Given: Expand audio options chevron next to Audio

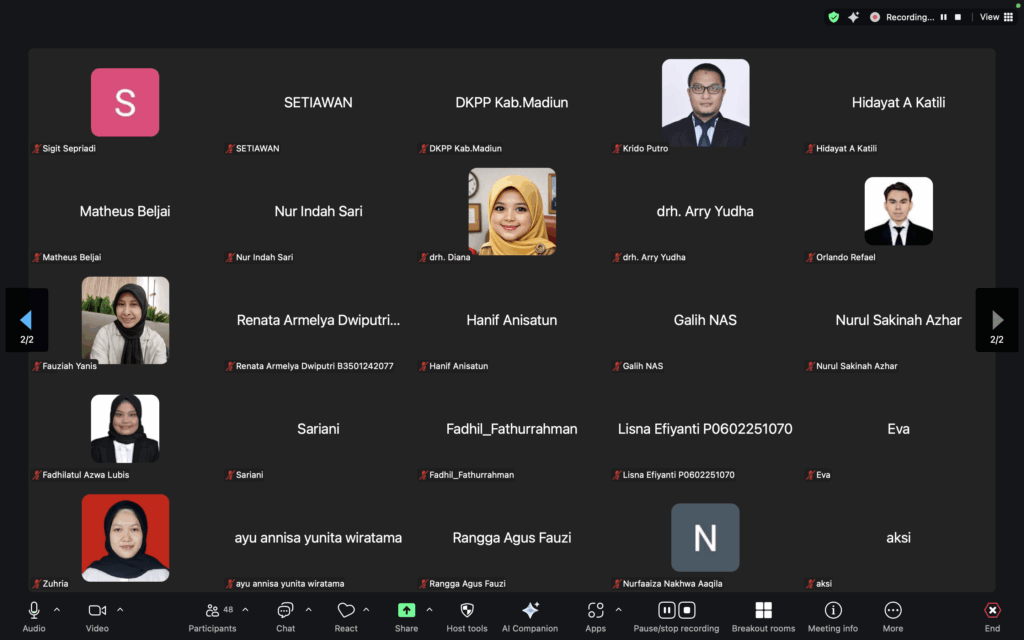Looking at the screenshot, I should [57, 609].
